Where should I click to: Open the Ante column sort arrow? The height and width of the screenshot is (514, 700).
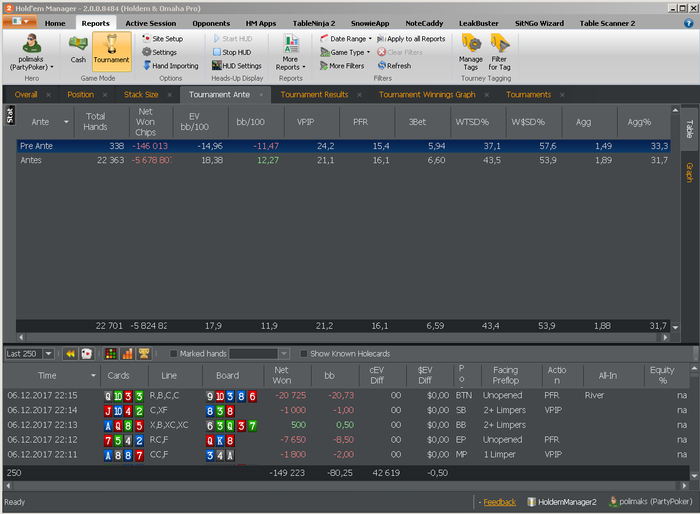click(x=67, y=122)
